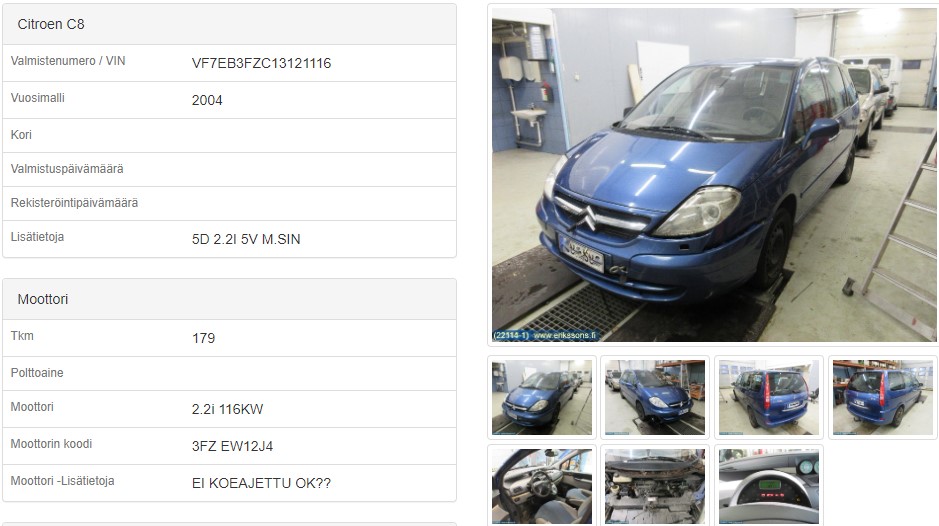Image resolution: width=939 pixels, height=526 pixels.
Task: Open the large Citroen C8 main photo
Action: pos(714,175)
